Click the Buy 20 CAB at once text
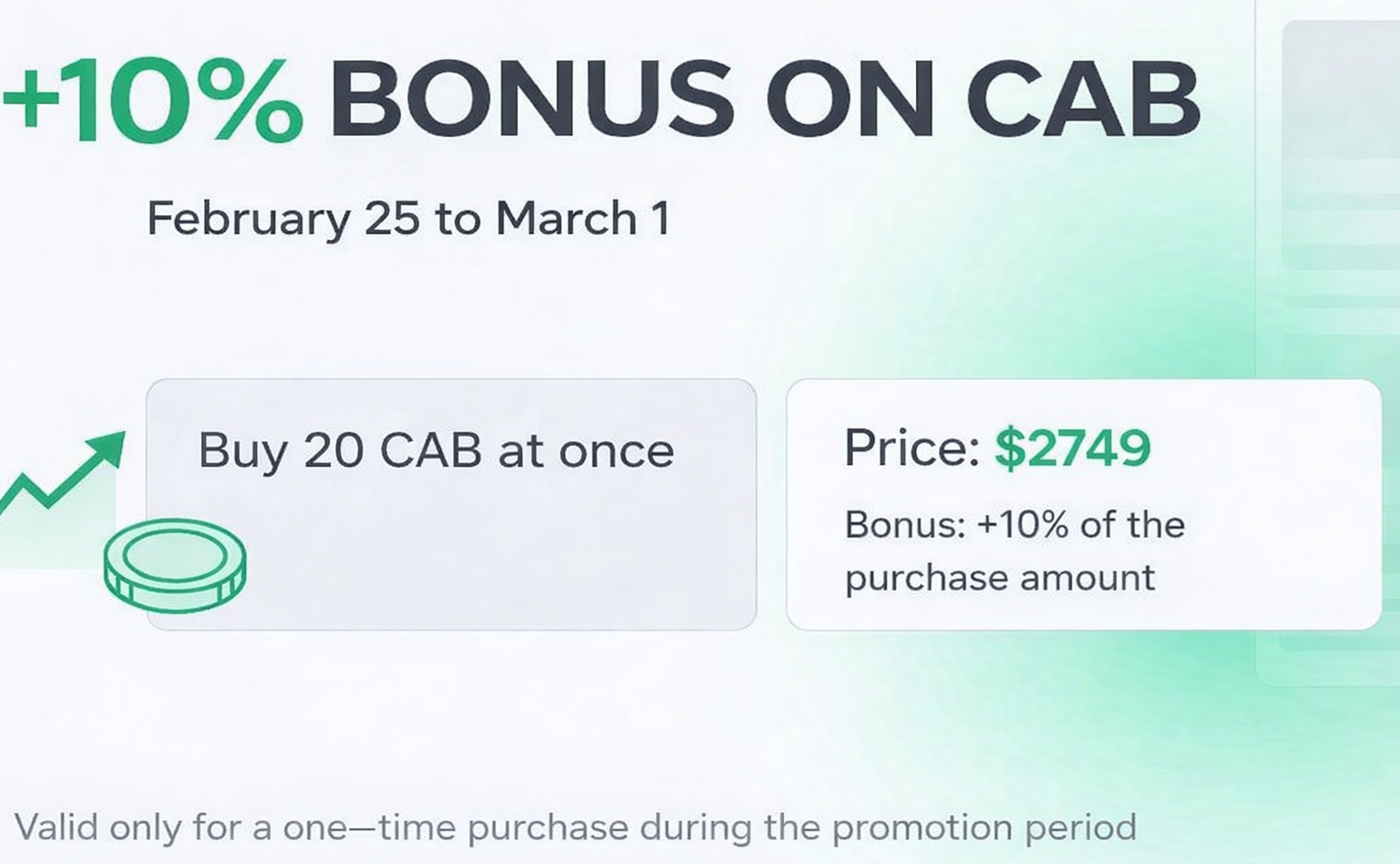The width and height of the screenshot is (1400, 864). tap(436, 450)
